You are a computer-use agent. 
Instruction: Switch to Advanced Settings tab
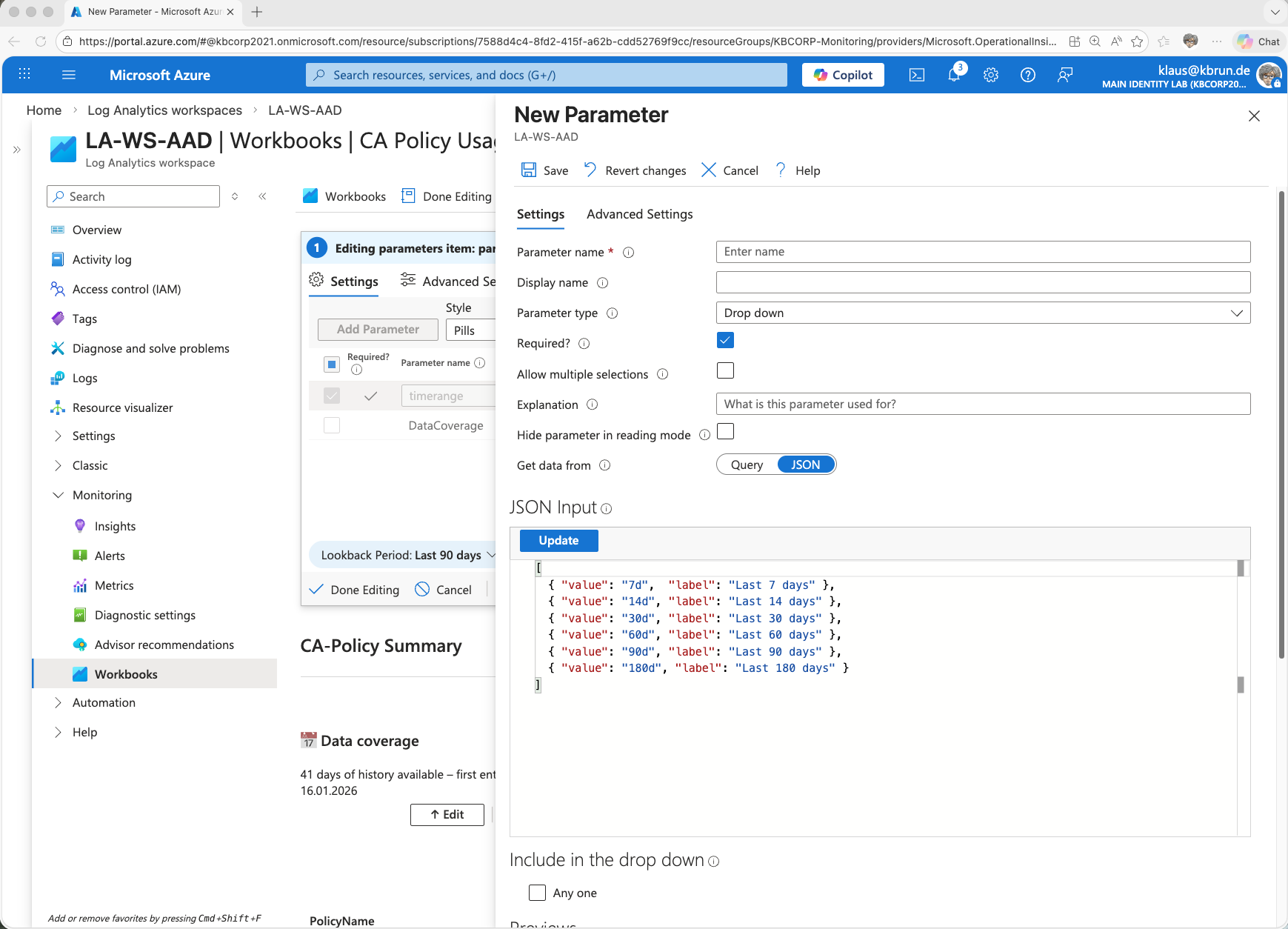click(639, 214)
